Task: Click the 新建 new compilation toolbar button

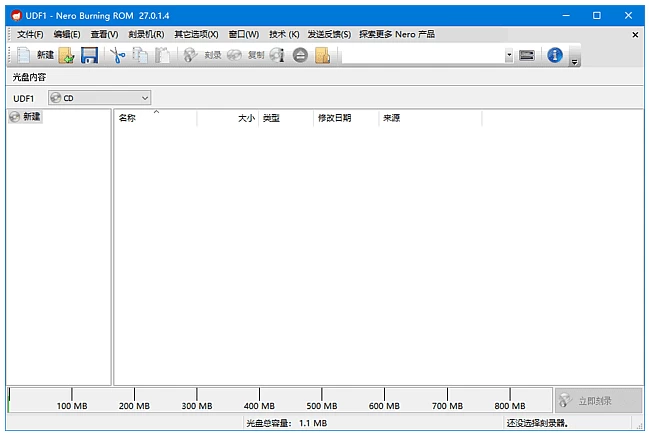Action: click(x=35, y=56)
